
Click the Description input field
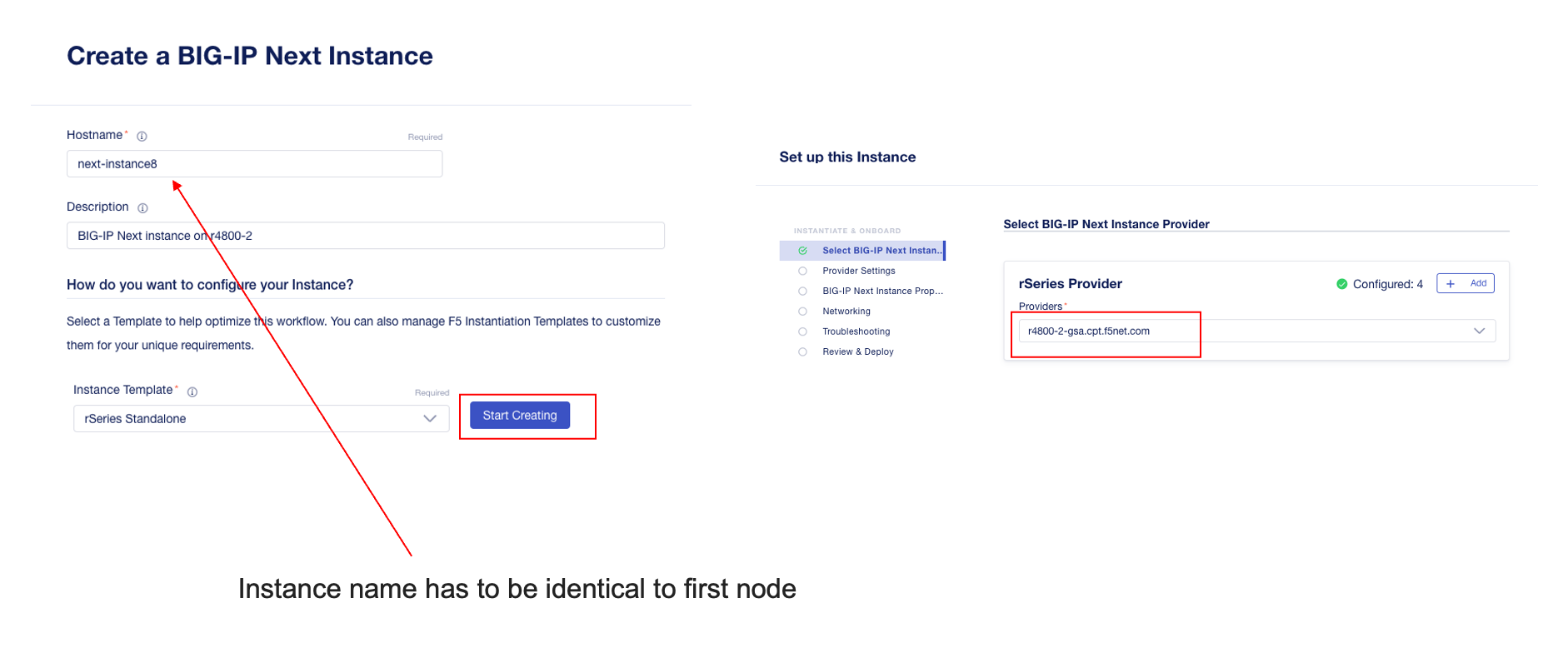[x=366, y=236]
